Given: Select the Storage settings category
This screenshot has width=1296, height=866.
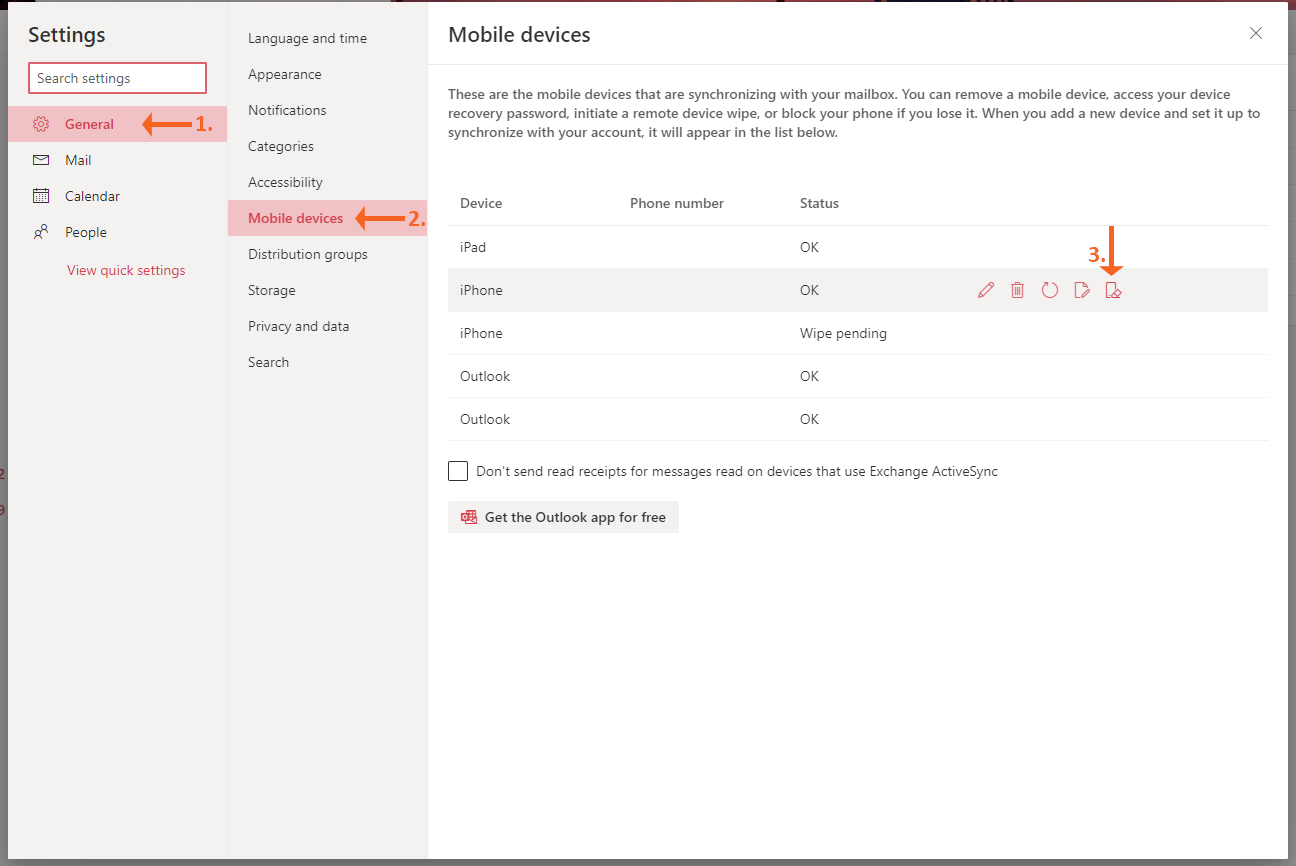Looking at the screenshot, I should tap(271, 290).
